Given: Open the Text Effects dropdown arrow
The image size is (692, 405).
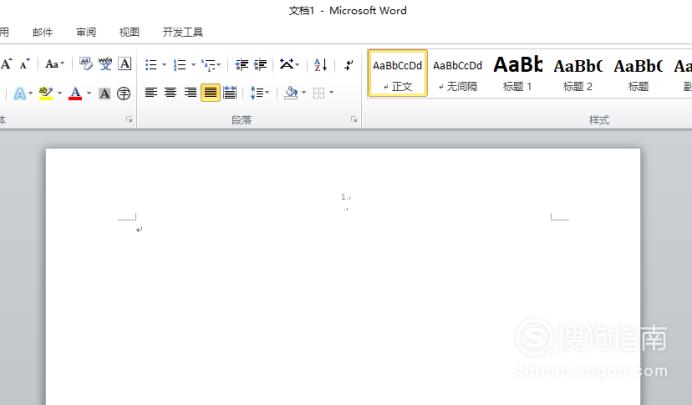Looking at the screenshot, I should (x=30, y=93).
